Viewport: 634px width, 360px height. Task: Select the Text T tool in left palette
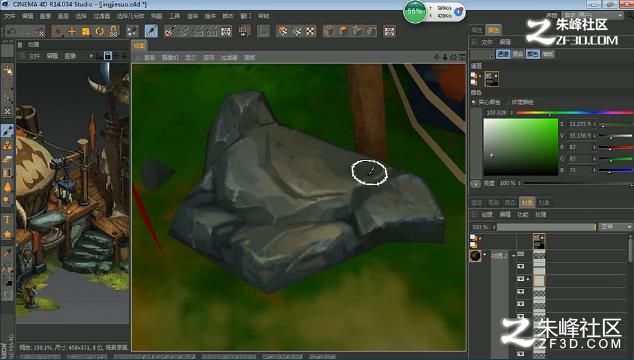(x=7, y=220)
